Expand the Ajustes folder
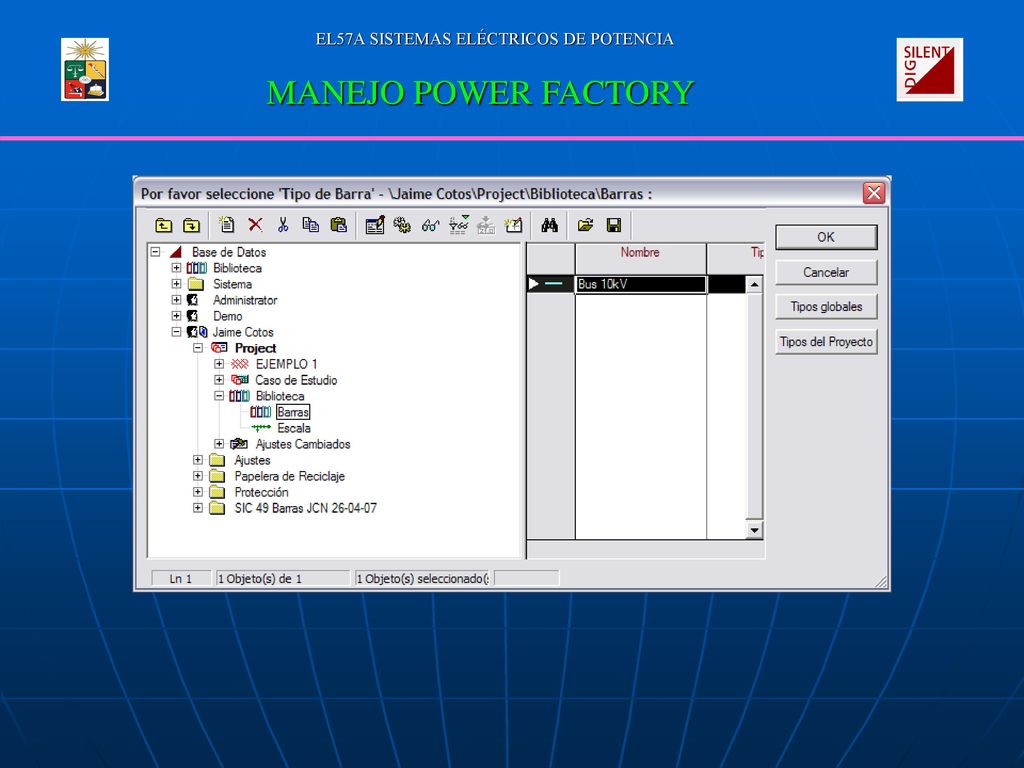 tap(198, 460)
